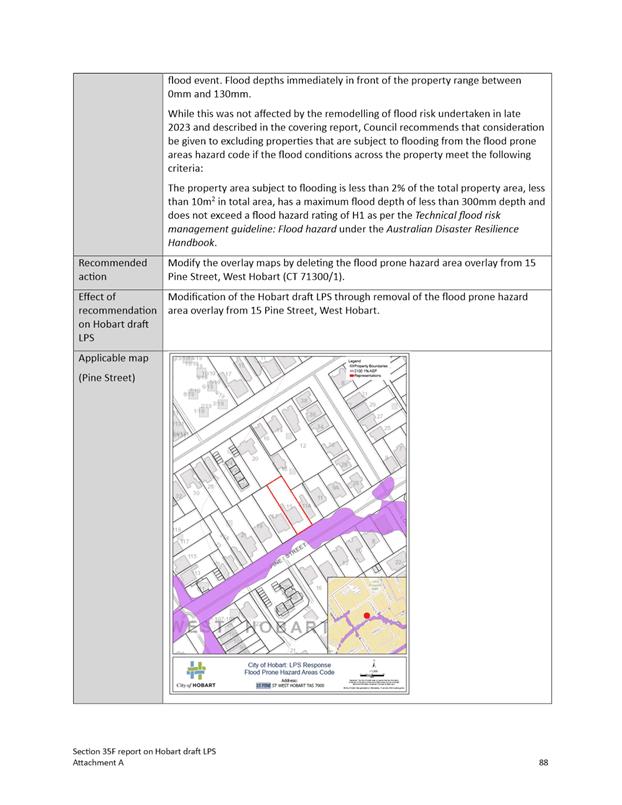
Task: Click italic 'management guideline: Flood hazard' text
Action: pos(252,229)
